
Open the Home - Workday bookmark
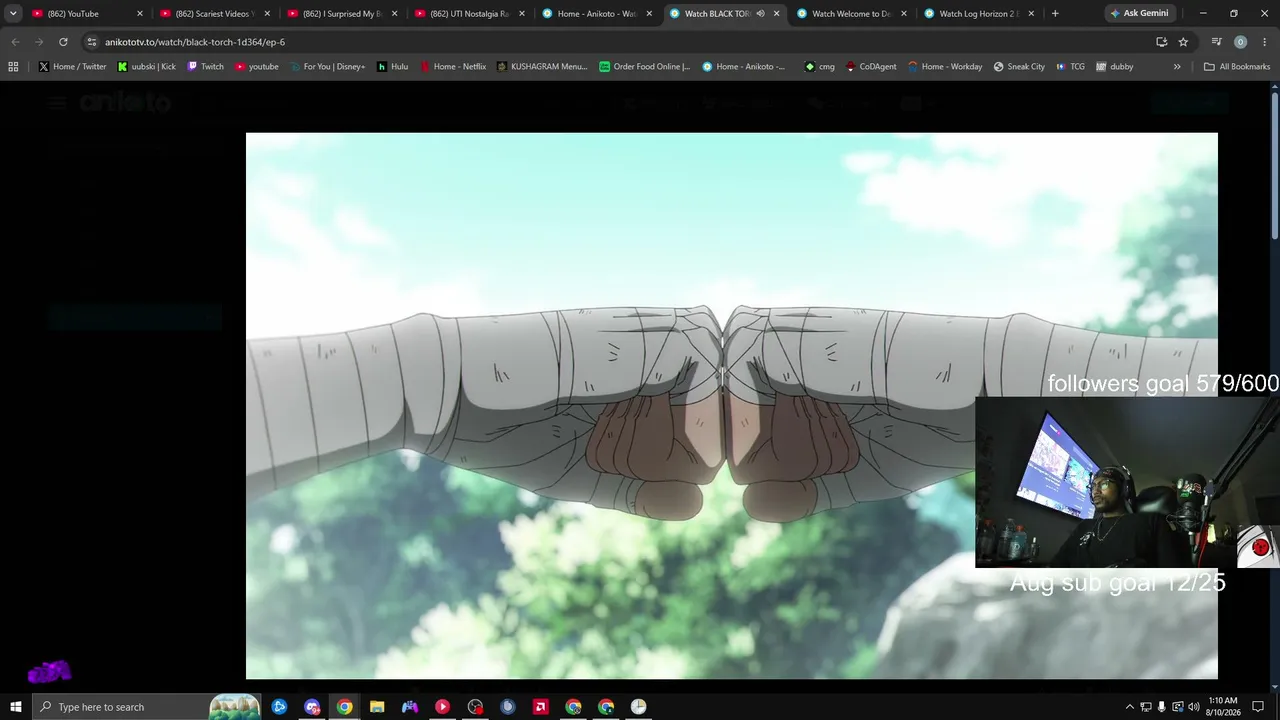(x=945, y=67)
